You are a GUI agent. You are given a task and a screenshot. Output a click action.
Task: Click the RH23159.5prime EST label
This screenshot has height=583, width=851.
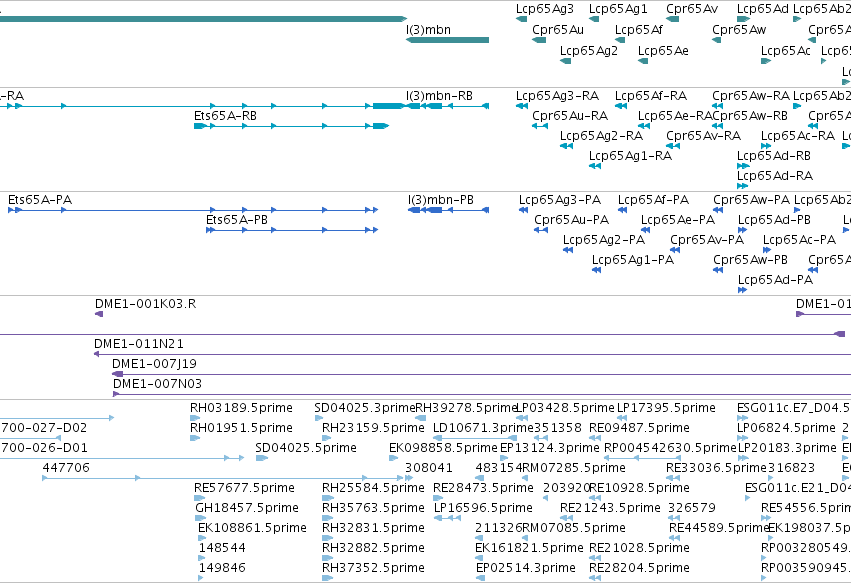(x=373, y=428)
